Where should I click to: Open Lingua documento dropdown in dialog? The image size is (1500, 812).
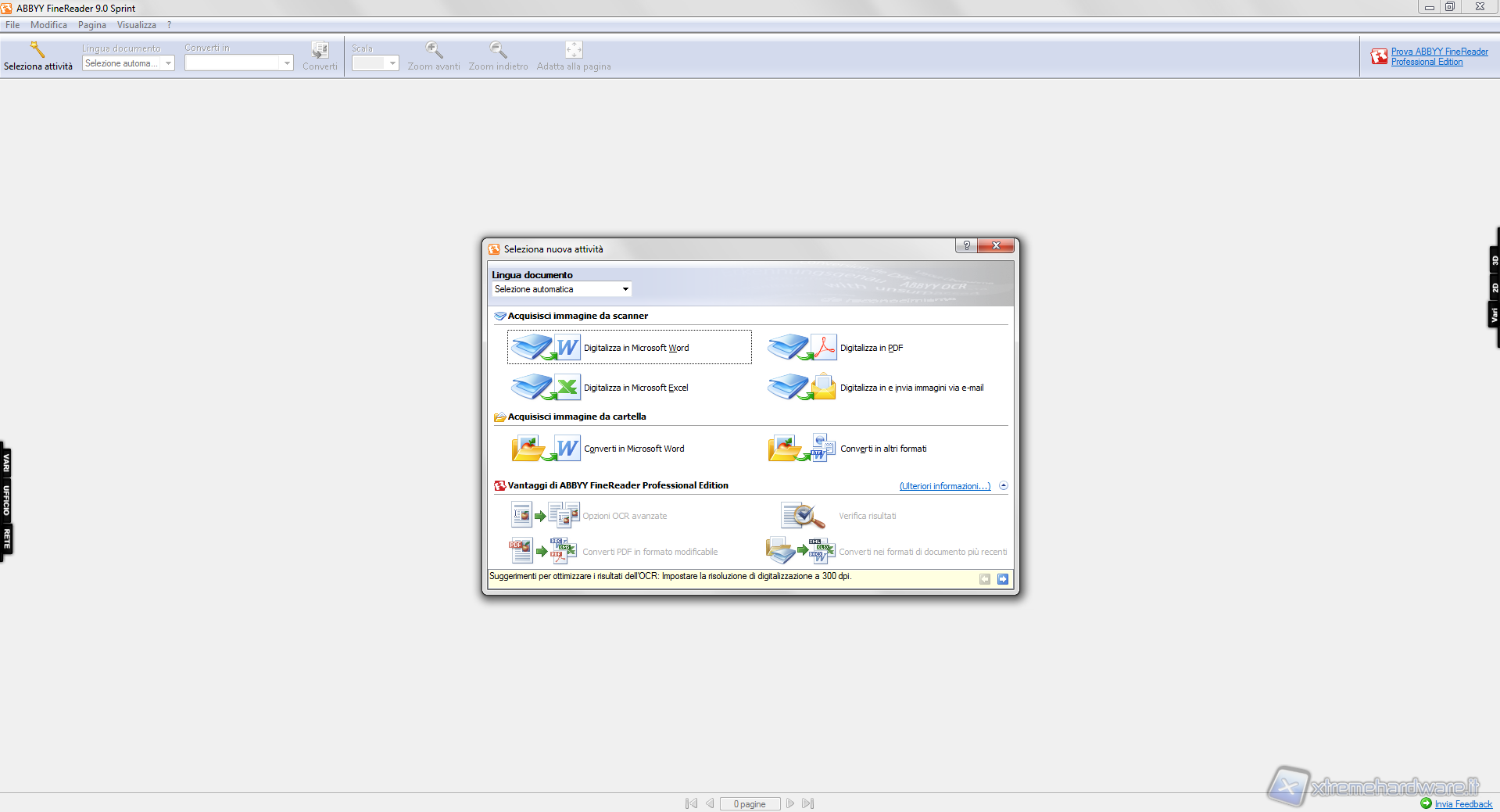point(561,289)
